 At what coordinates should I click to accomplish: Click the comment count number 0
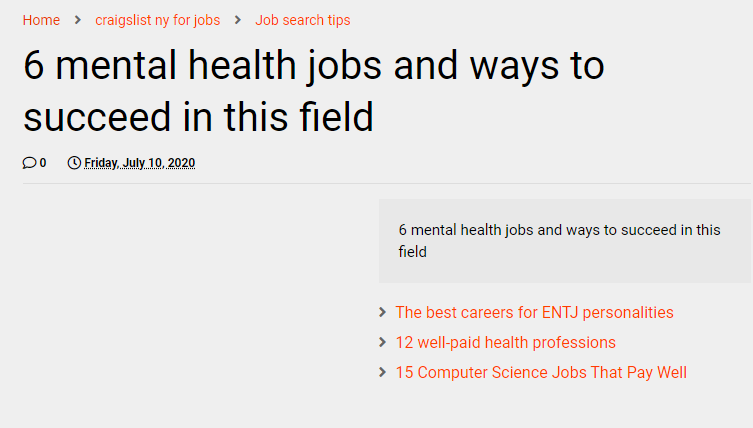(43, 163)
